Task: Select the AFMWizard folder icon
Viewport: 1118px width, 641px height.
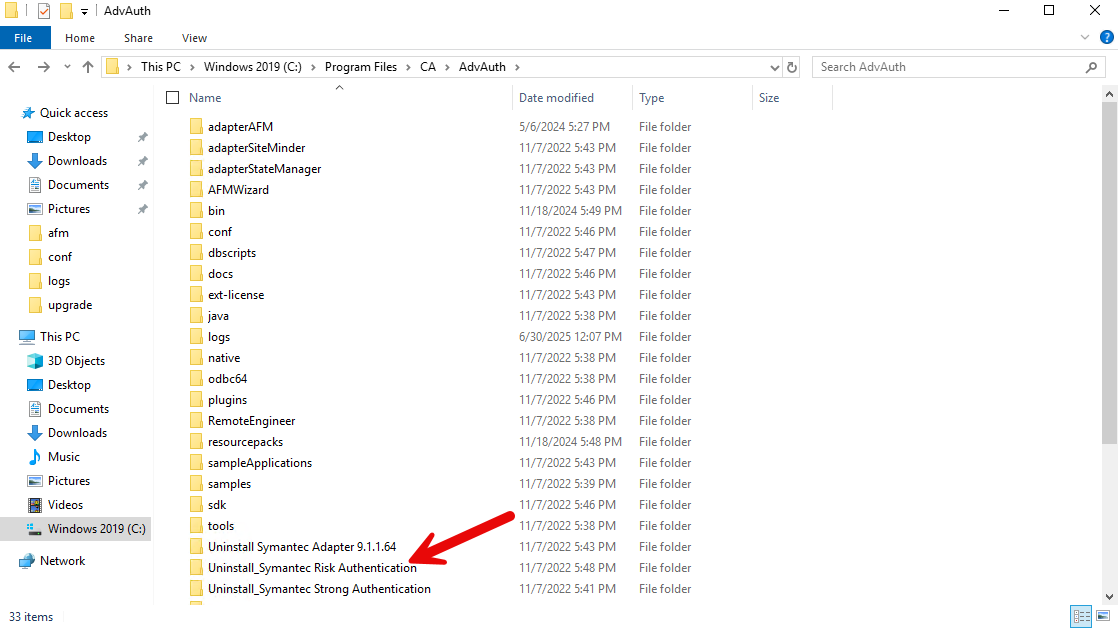Action: coord(196,190)
